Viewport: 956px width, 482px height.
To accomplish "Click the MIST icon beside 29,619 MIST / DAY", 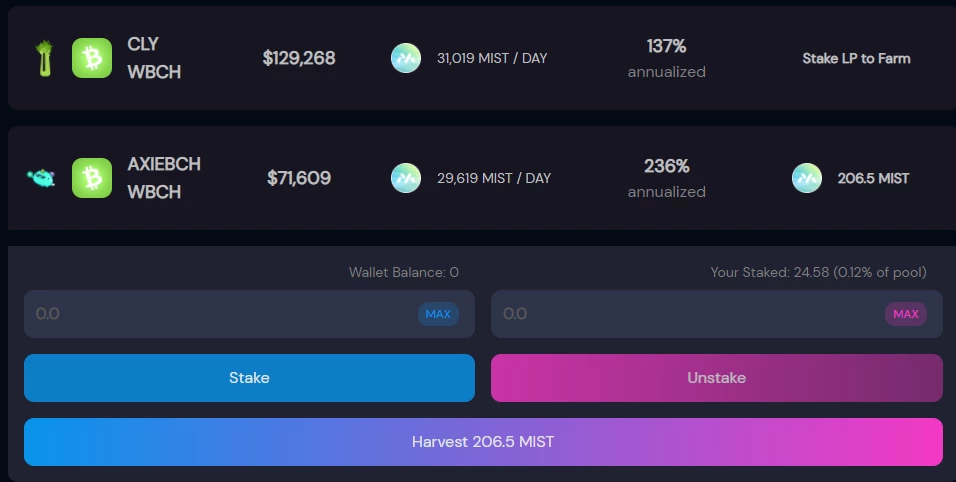I will [x=405, y=178].
